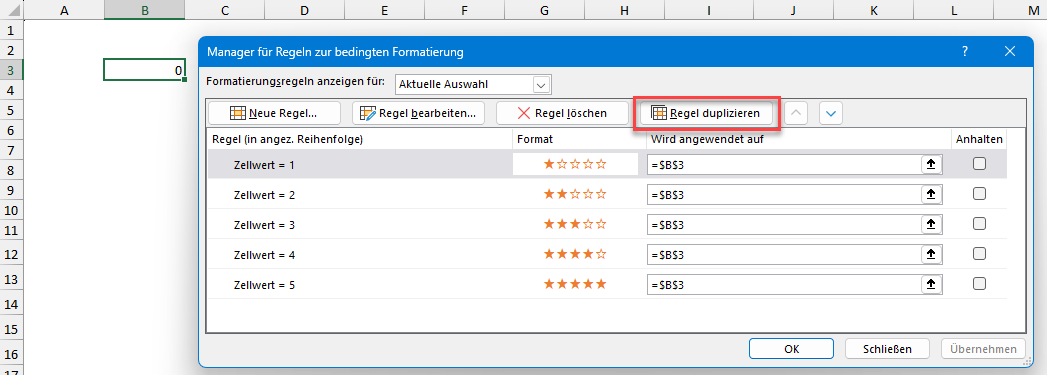Click the Schließen button

click(887, 348)
